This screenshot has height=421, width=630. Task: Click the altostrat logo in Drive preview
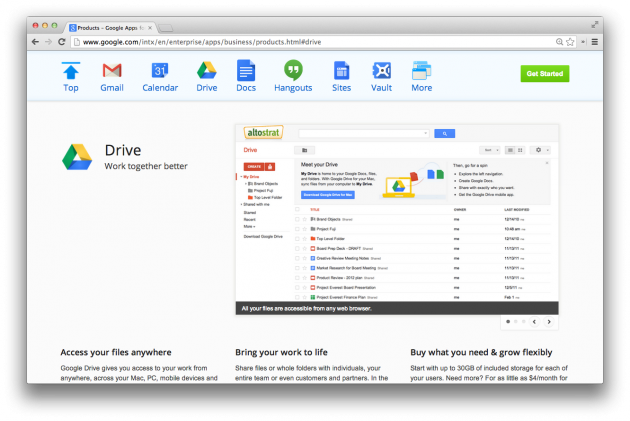tap(263, 133)
